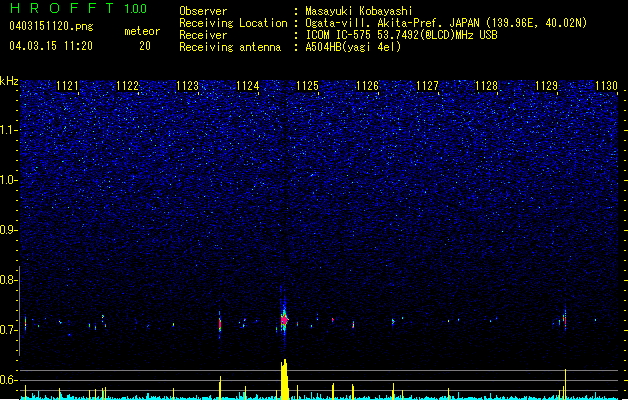Image resolution: width=629 pixels, height=400 pixels.
Task: Click the Receiving antenna label
Action: click(x=230, y=47)
